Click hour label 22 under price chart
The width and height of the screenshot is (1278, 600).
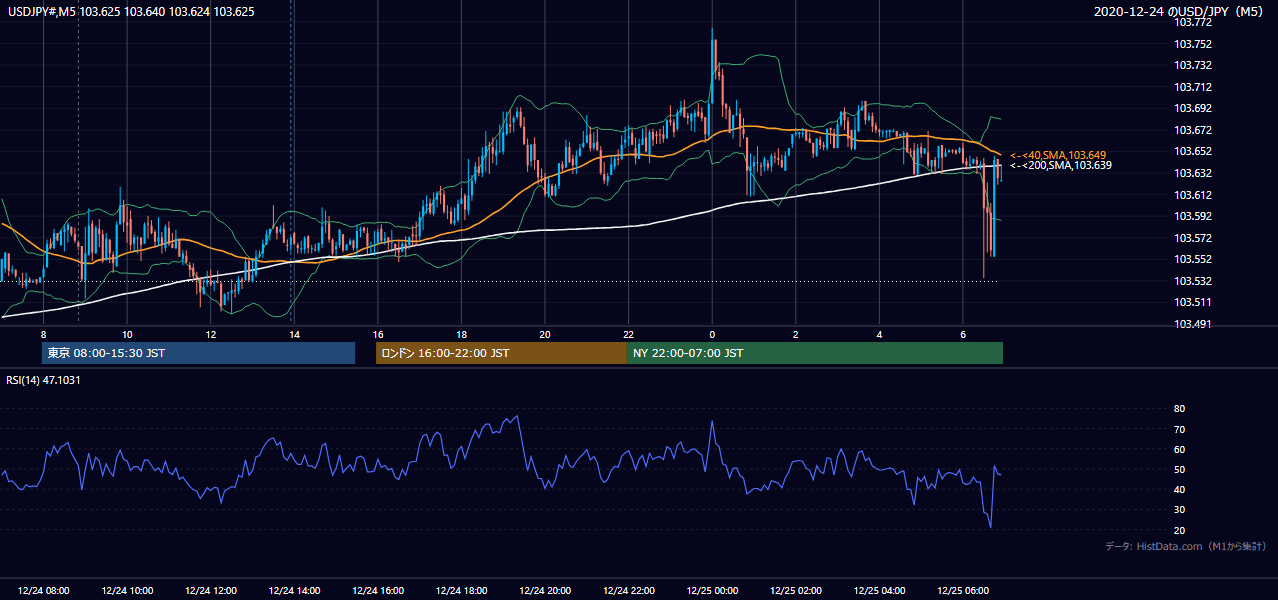tap(628, 334)
